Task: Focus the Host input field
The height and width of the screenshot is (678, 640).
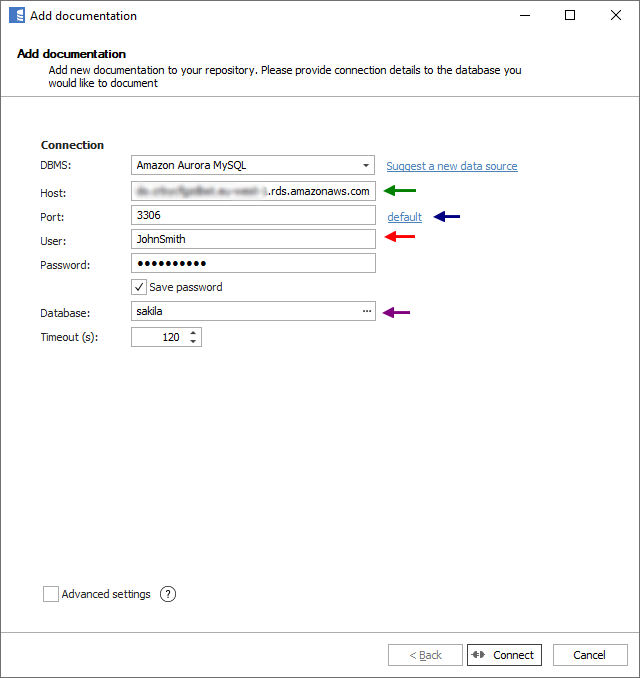Action: (x=253, y=191)
